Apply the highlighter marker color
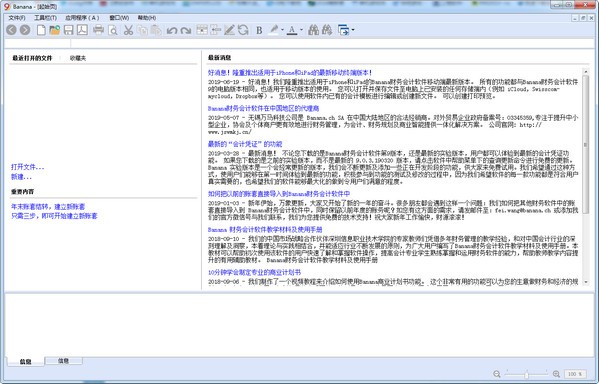Image resolution: width=599 pixels, height=384 pixels. pos(274,30)
